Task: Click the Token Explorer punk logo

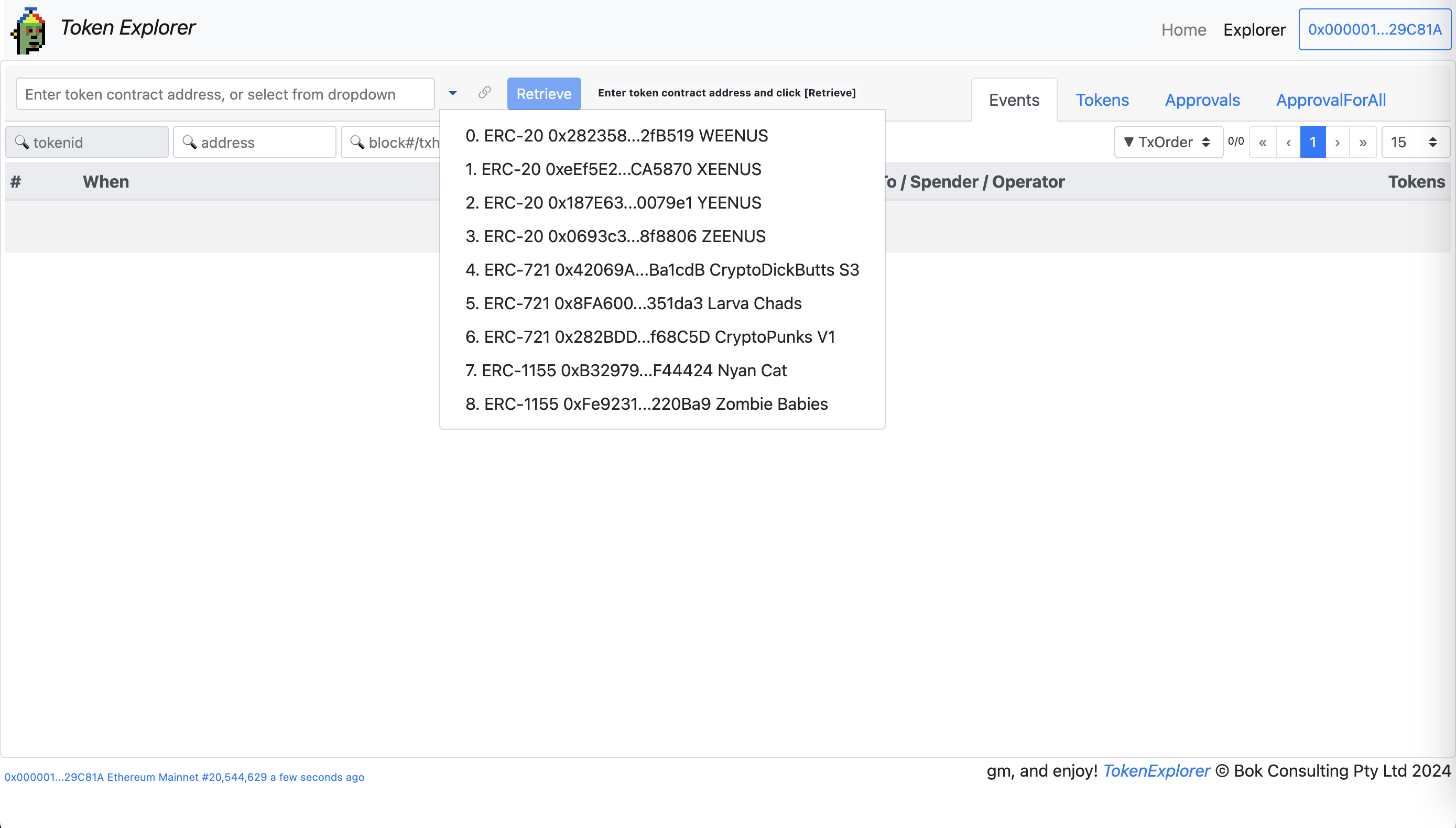Action: (28, 31)
